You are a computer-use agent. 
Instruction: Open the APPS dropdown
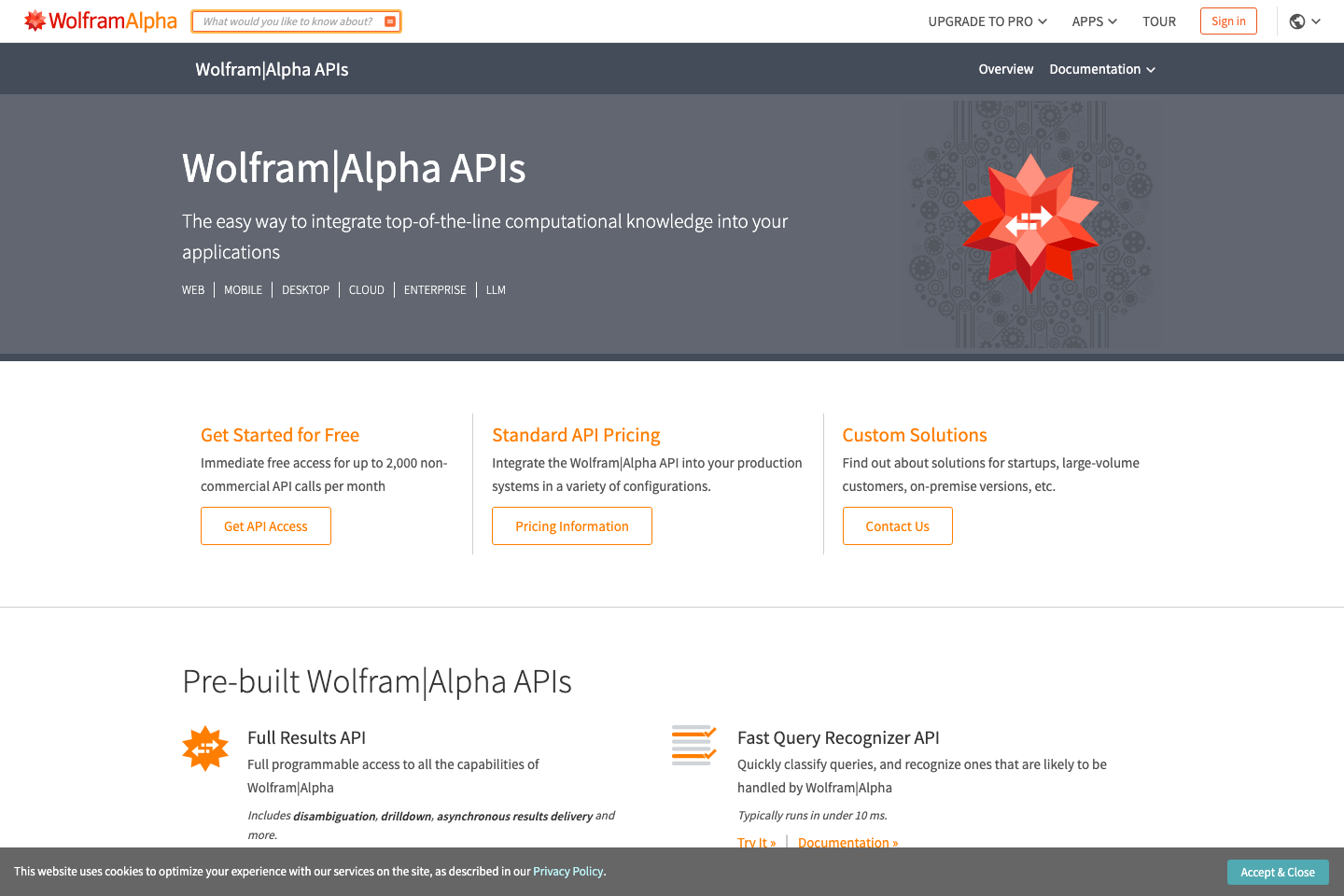click(x=1093, y=21)
